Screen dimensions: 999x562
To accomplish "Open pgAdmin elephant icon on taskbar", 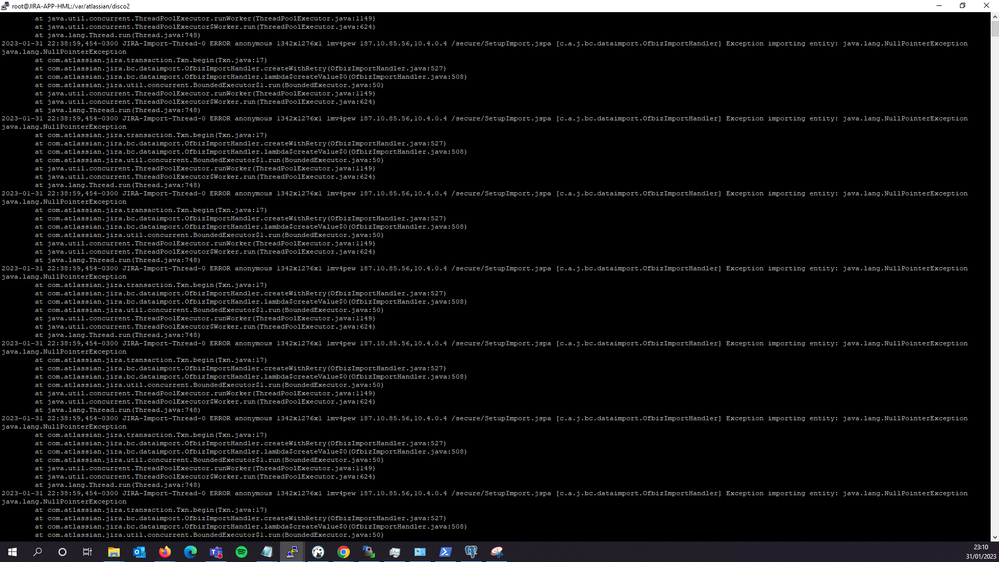I will pos(471,552).
